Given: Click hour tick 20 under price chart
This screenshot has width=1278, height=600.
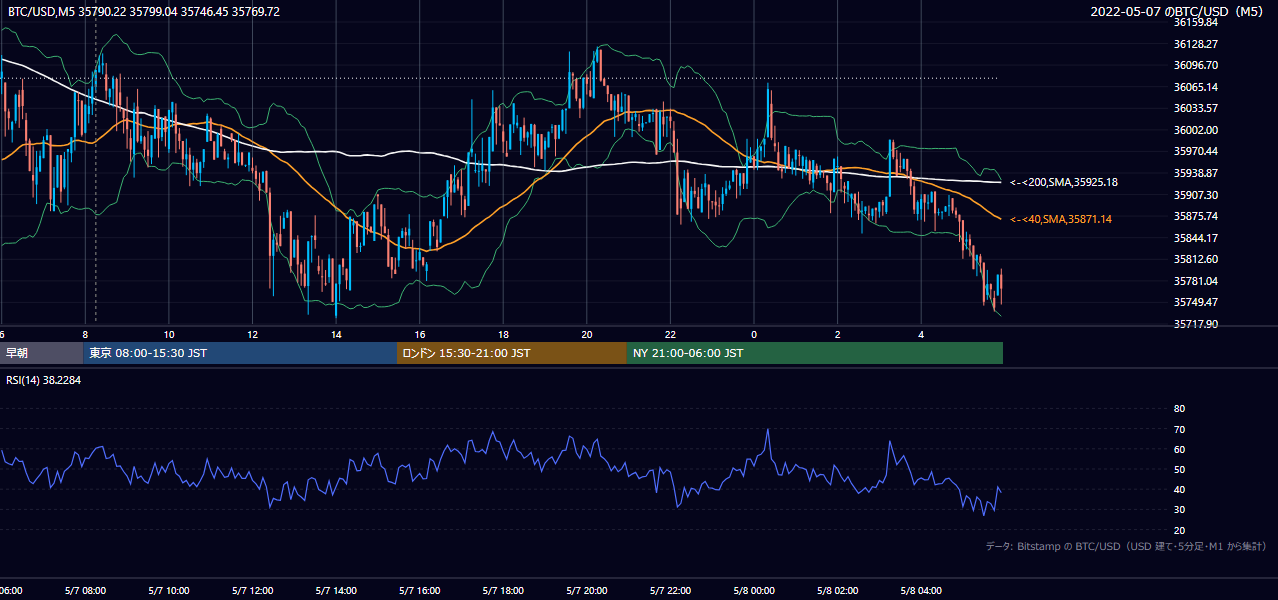Looking at the screenshot, I should pos(587,334).
